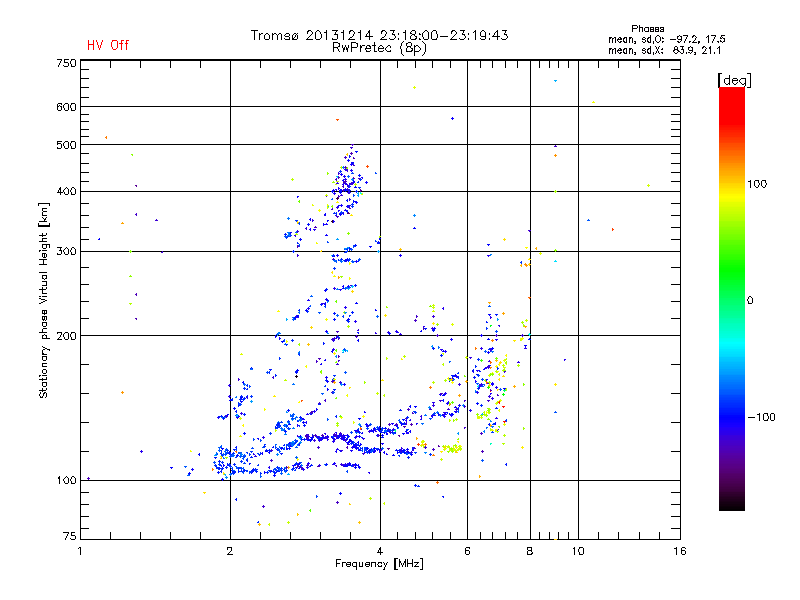Click the x-axis label "10"
Screen dimensions: 800x600
[x=578, y=551]
